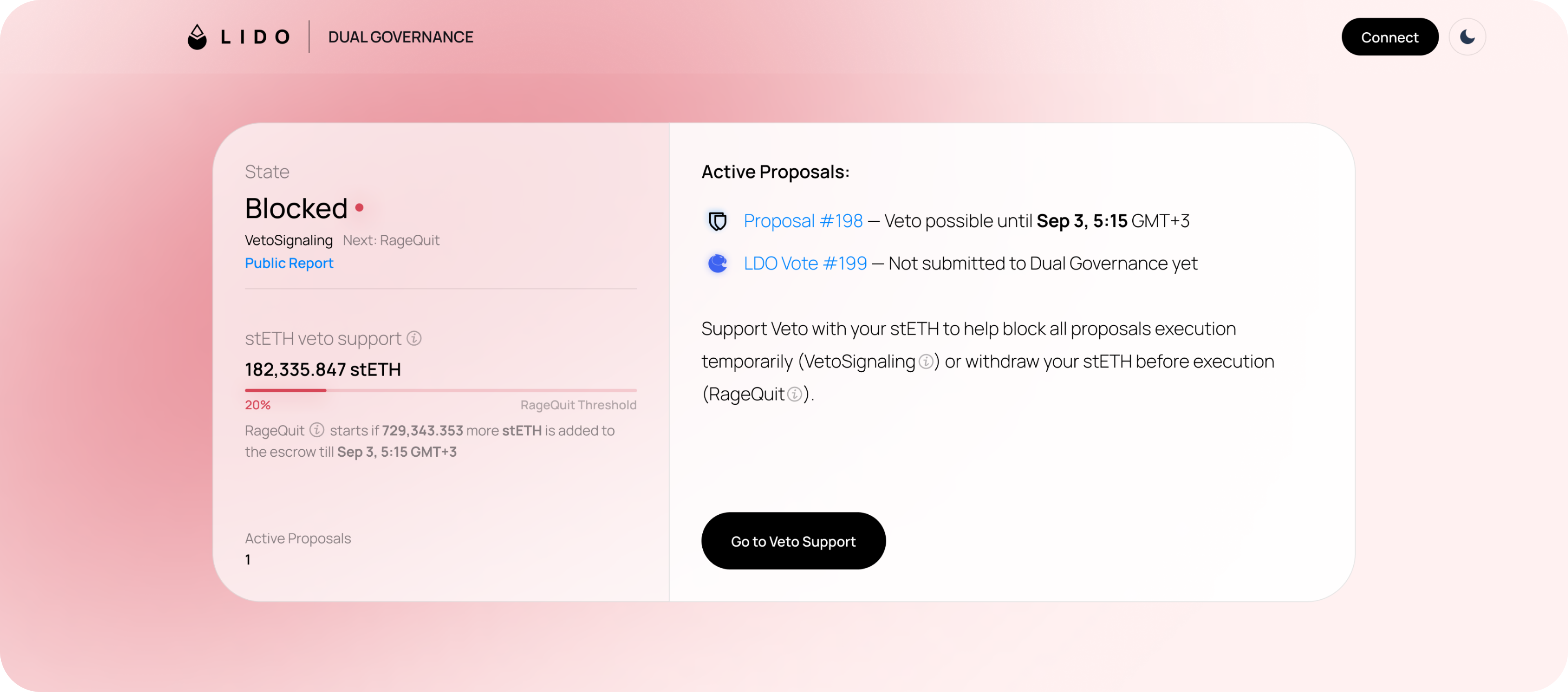The width and height of the screenshot is (1568, 692).
Task: Click info icon beside RageQuit starts text
Action: coord(316,430)
